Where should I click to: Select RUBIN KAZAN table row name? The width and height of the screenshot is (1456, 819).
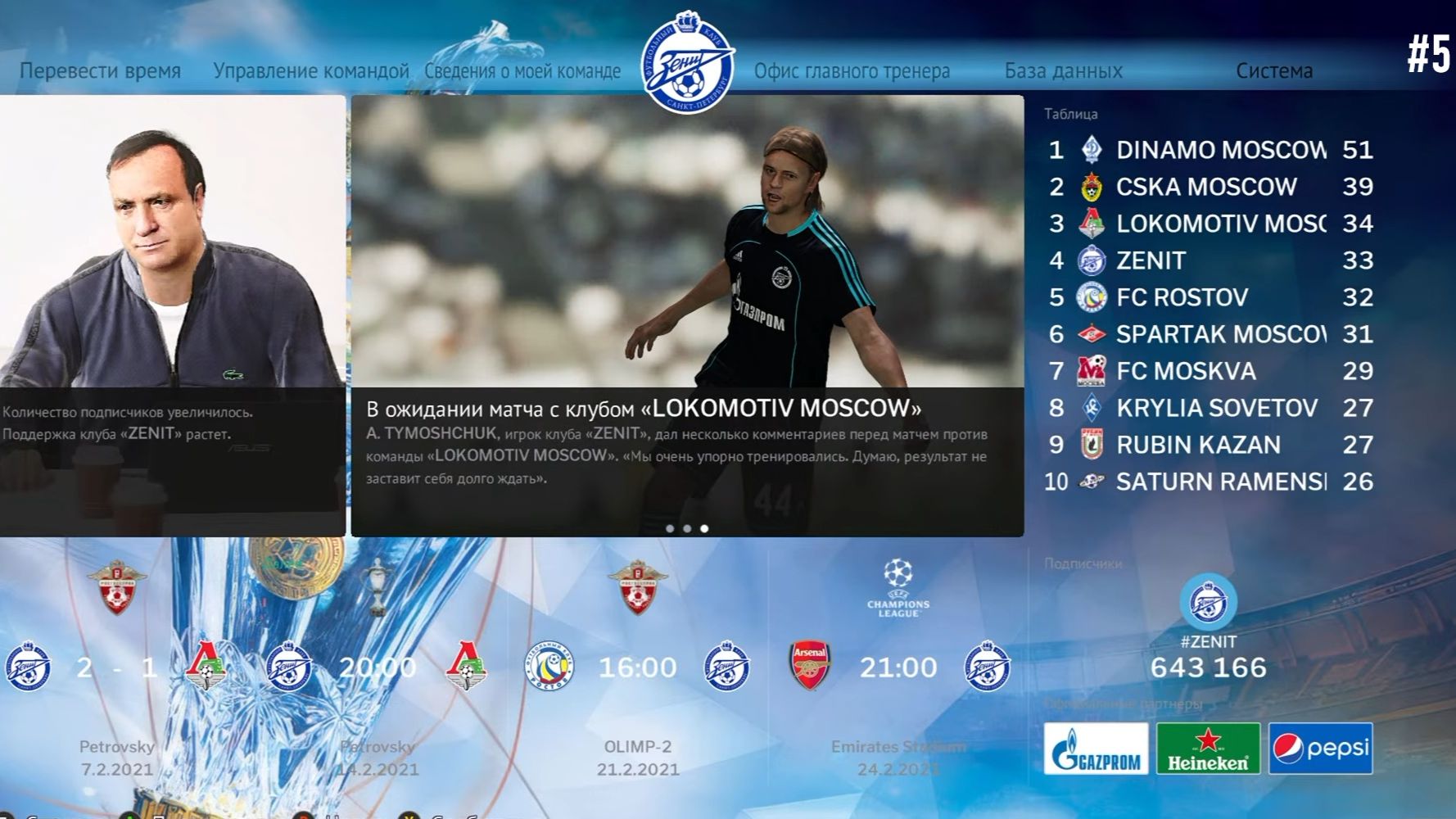[1198, 445]
